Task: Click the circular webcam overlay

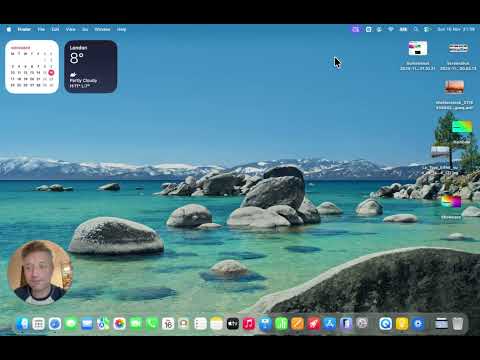Action: [x=40, y=272]
